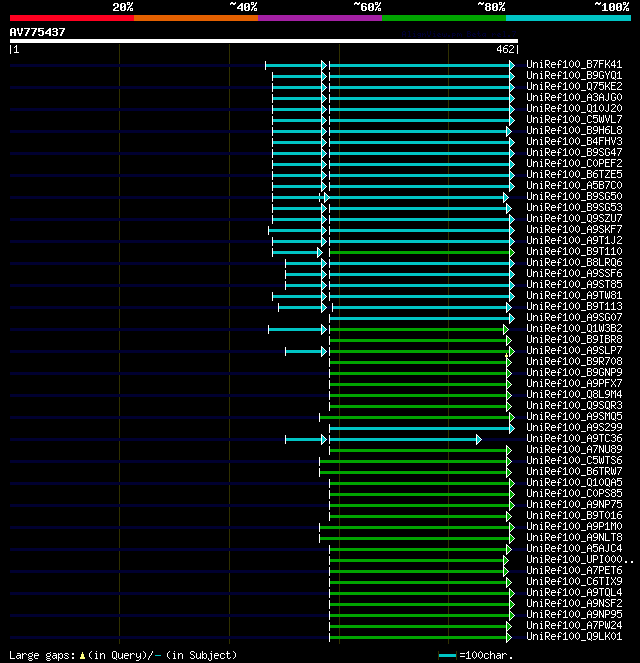Select the UniRef100_A9TQL4 label

[574, 592]
